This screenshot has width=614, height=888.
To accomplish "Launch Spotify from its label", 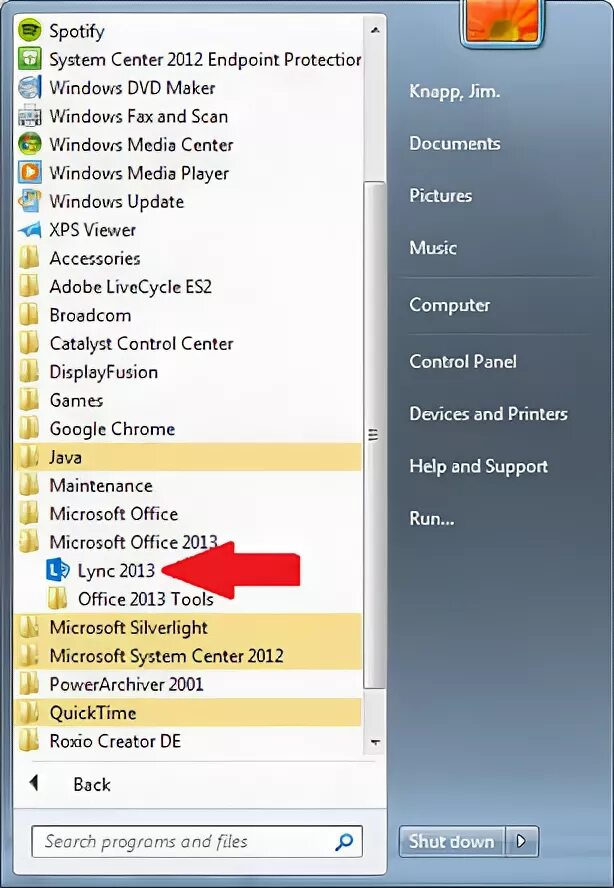I will (76, 31).
